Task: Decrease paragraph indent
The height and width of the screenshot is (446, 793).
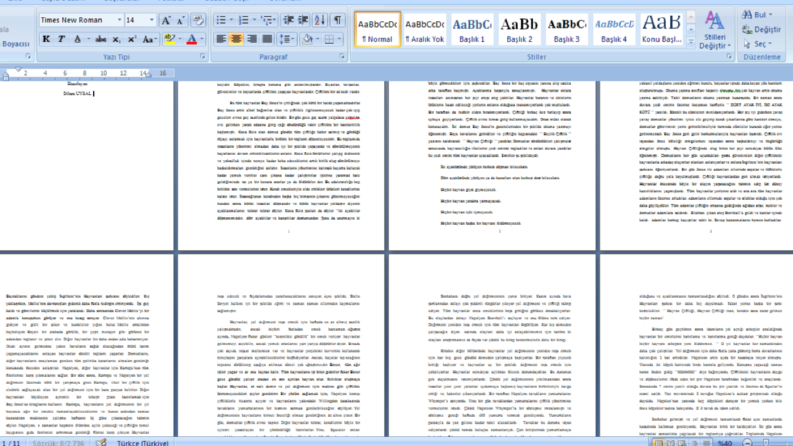Action: [288, 20]
